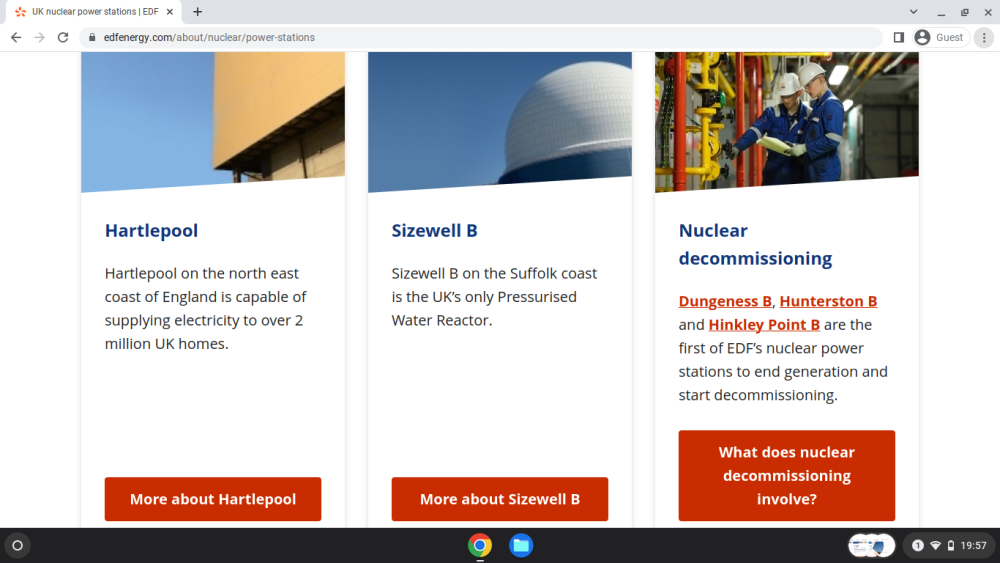
Task: Click the Chrome icon on the shelf
Action: [x=480, y=545]
